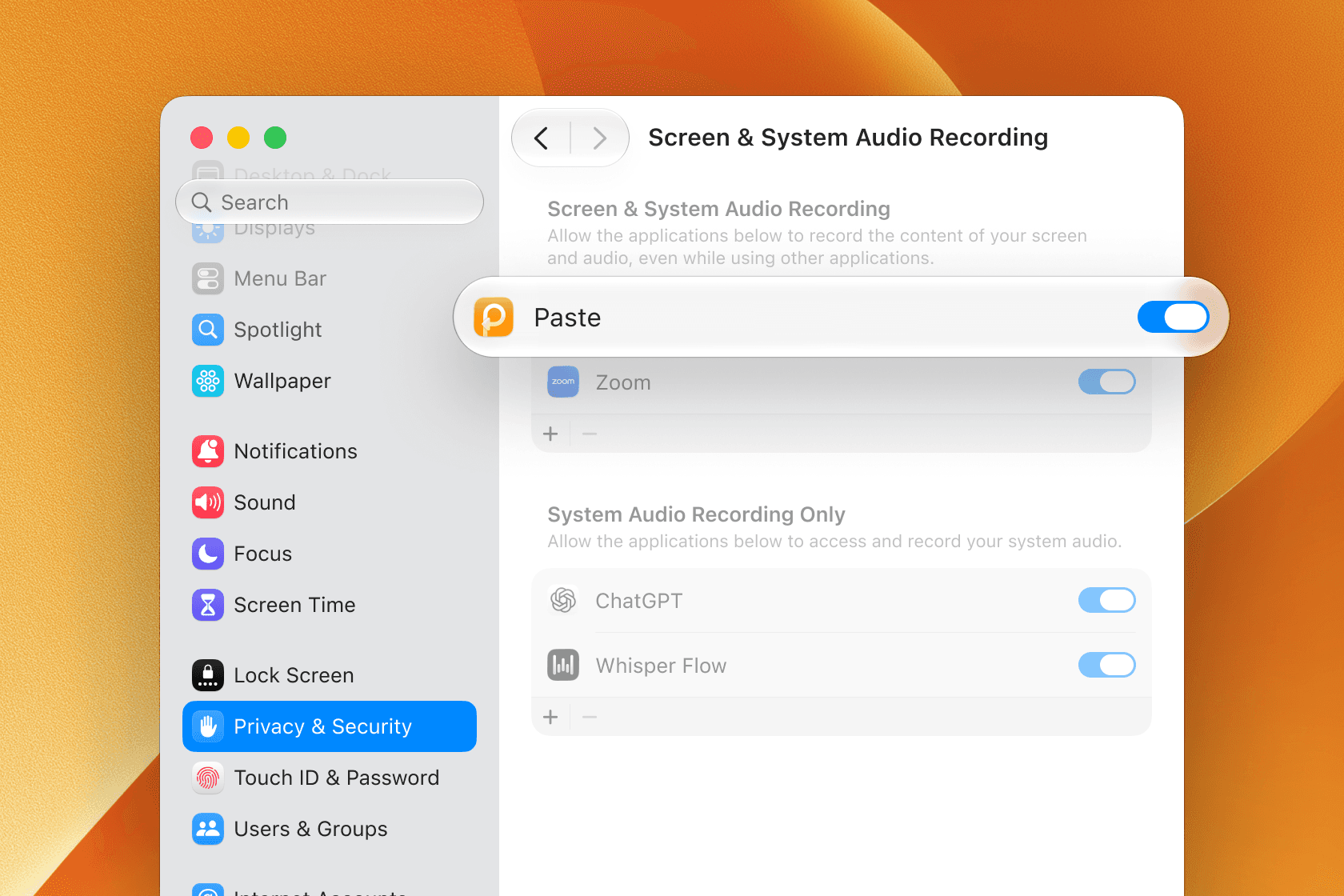Click the 'ChatGPT' app name
This screenshot has height=896, width=1344.
coord(638,601)
